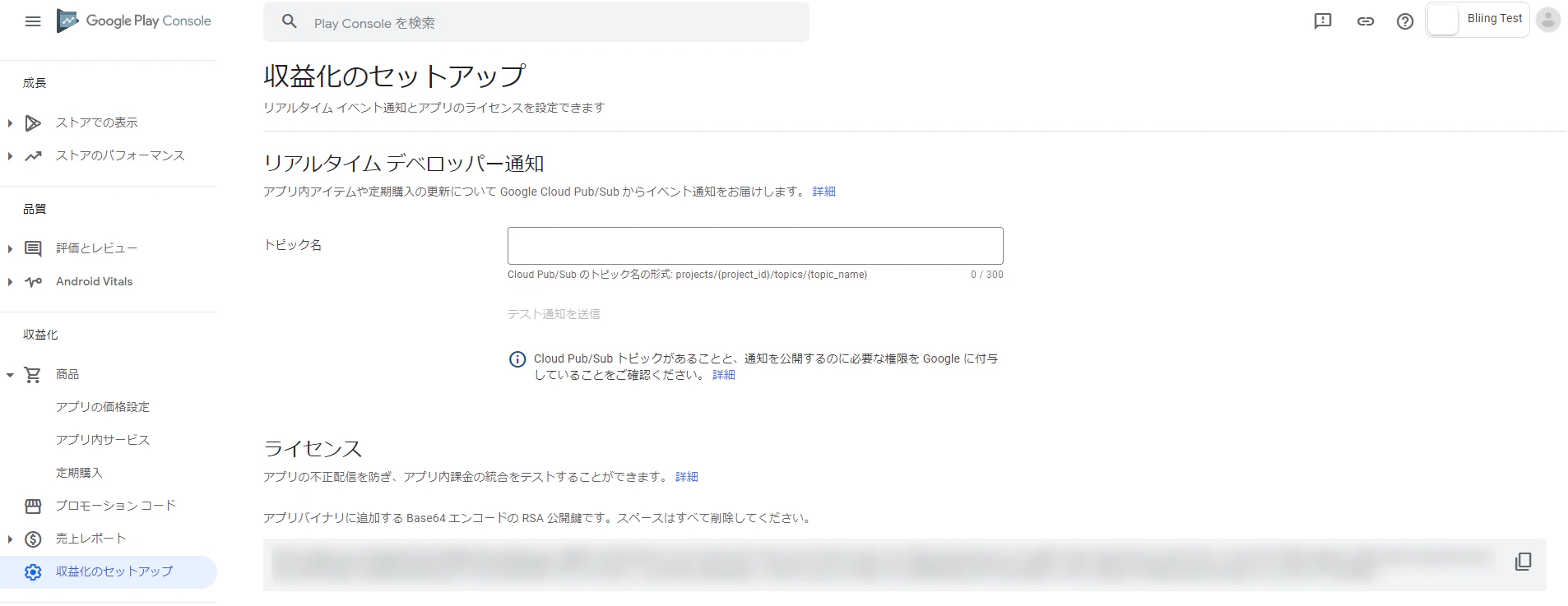Click the 売上レポート dollar icon
Screen dimensions: 1568x606
[x=33, y=539]
